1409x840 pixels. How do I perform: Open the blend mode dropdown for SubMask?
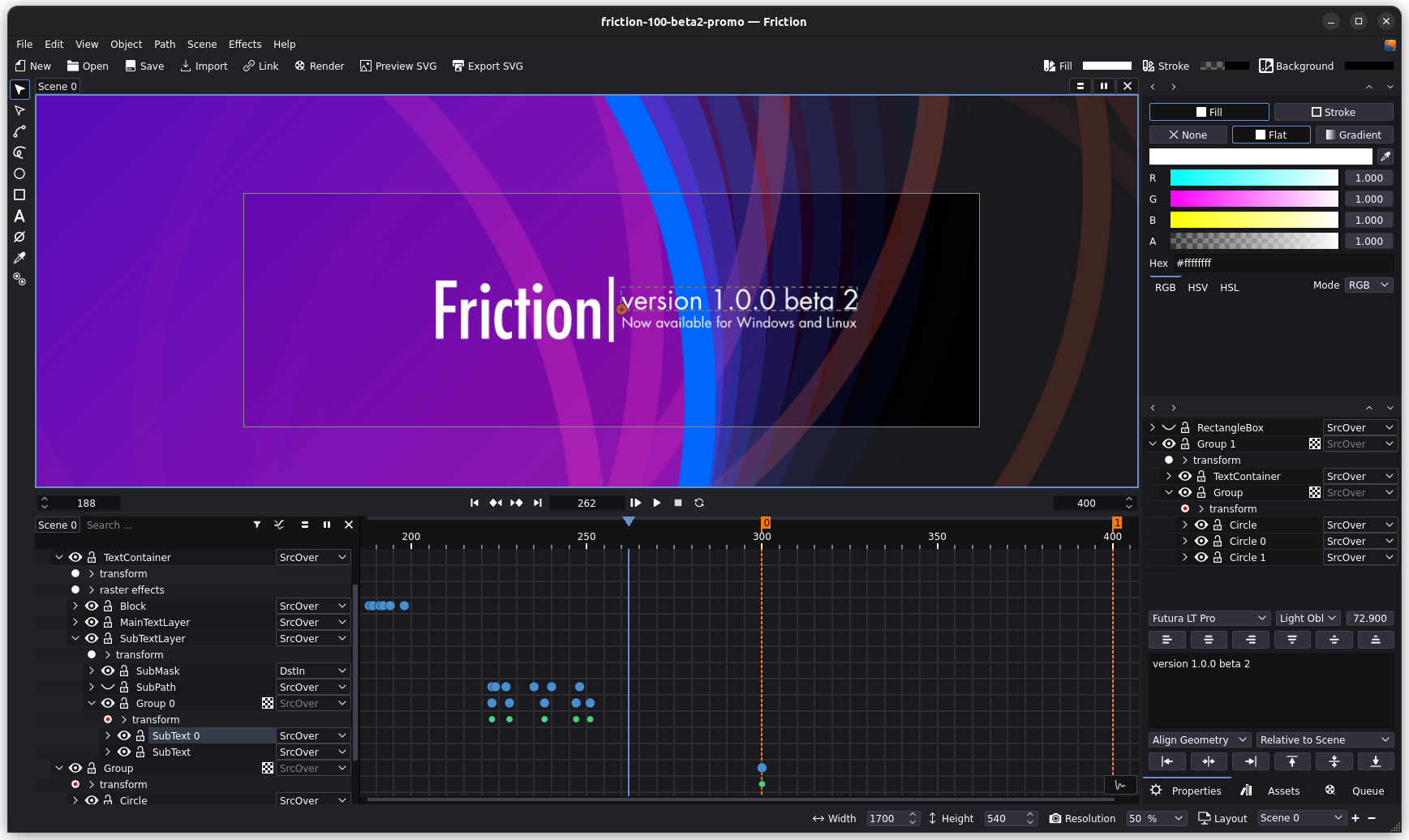tap(312, 671)
